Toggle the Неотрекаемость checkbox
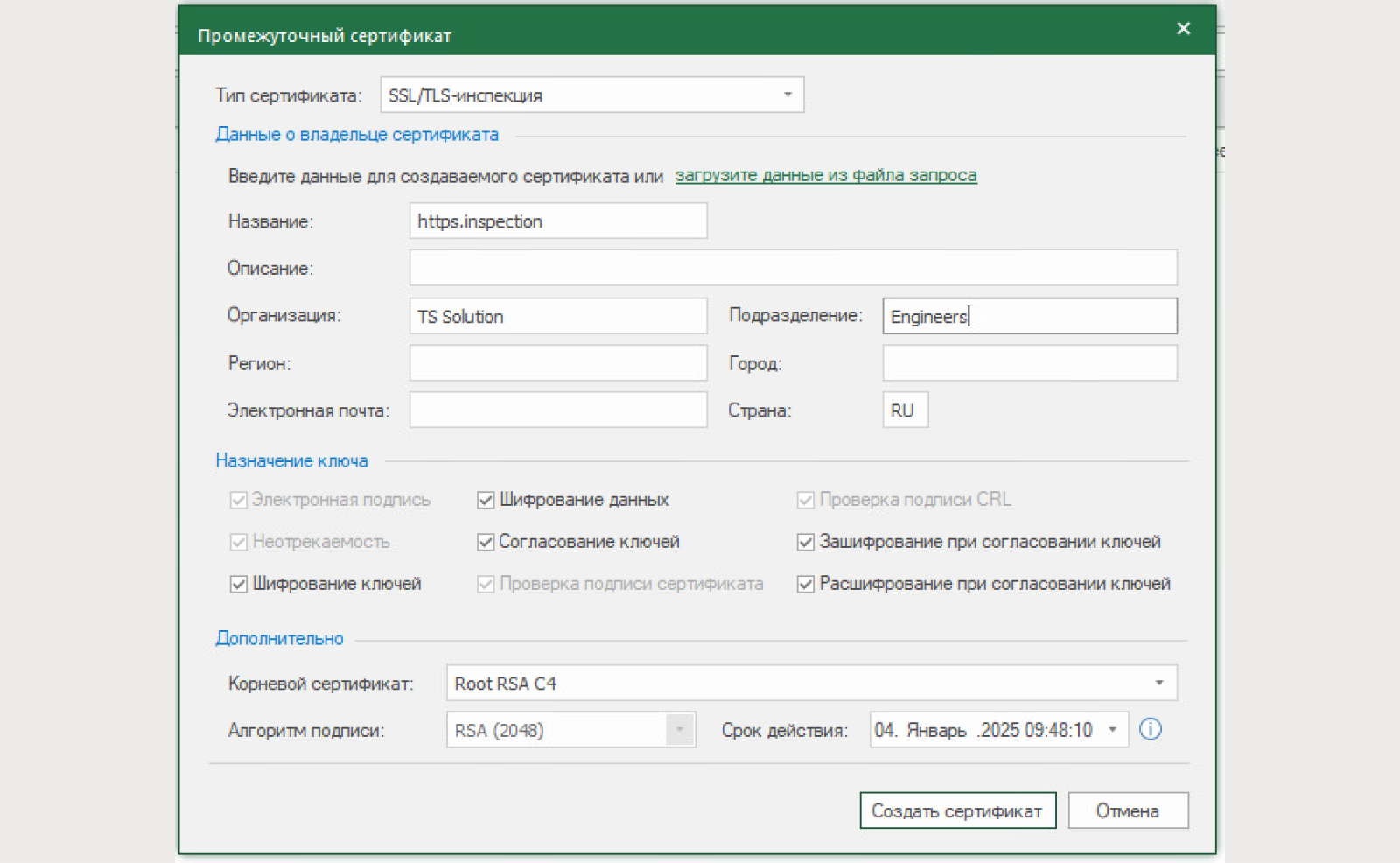 click(x=238, y=542)
